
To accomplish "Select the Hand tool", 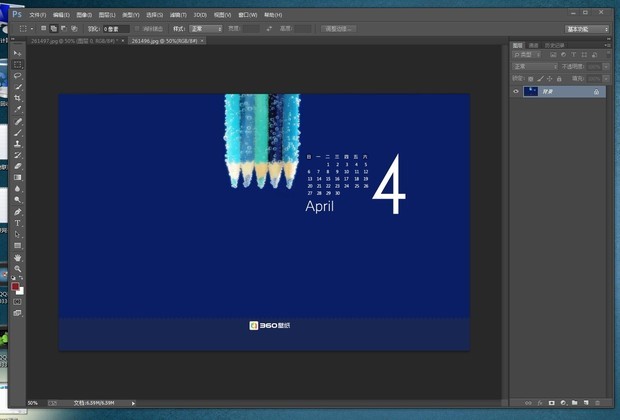I will tap(18, 257).
